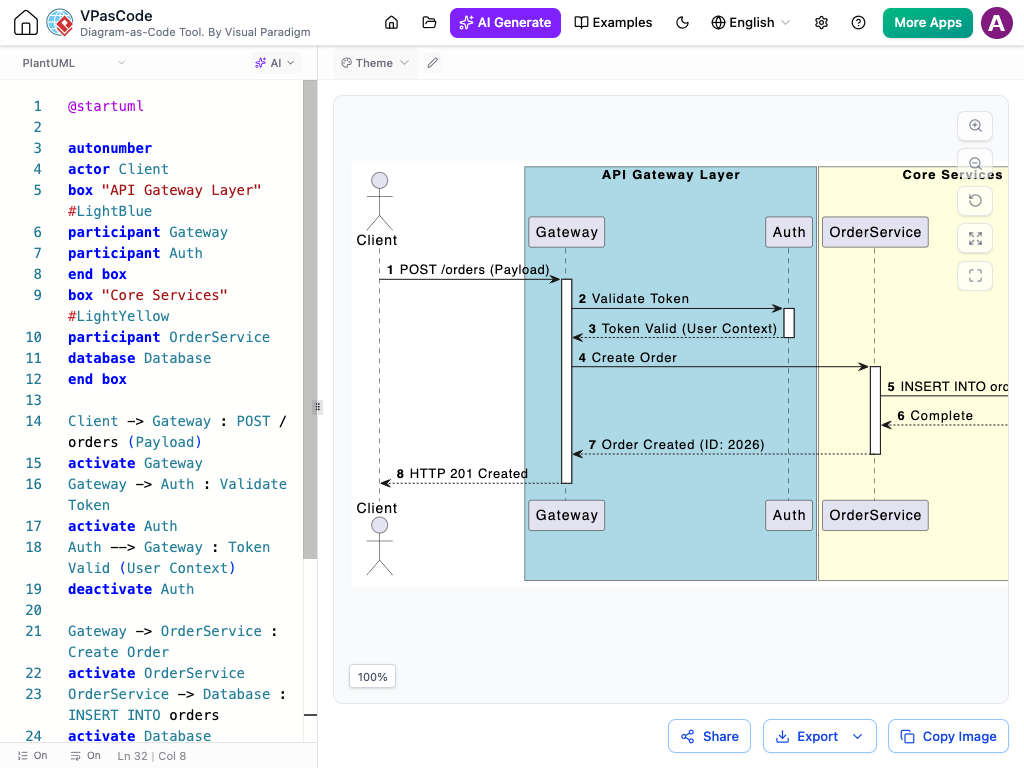Click the bottom OrderService participant box
The width and height of the screenshot is (1024, 768).
click(x=874, y=515)
